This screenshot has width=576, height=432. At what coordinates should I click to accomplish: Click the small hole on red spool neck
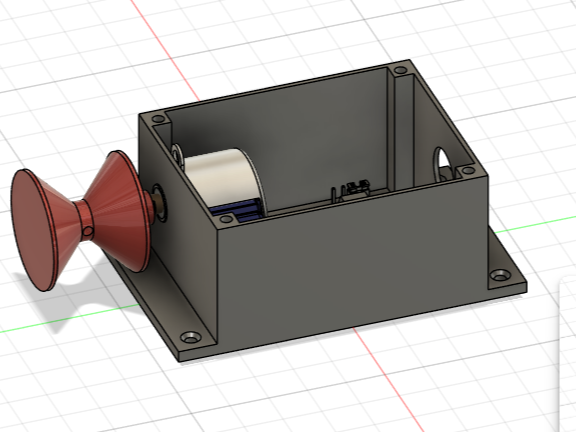point(89,231)
